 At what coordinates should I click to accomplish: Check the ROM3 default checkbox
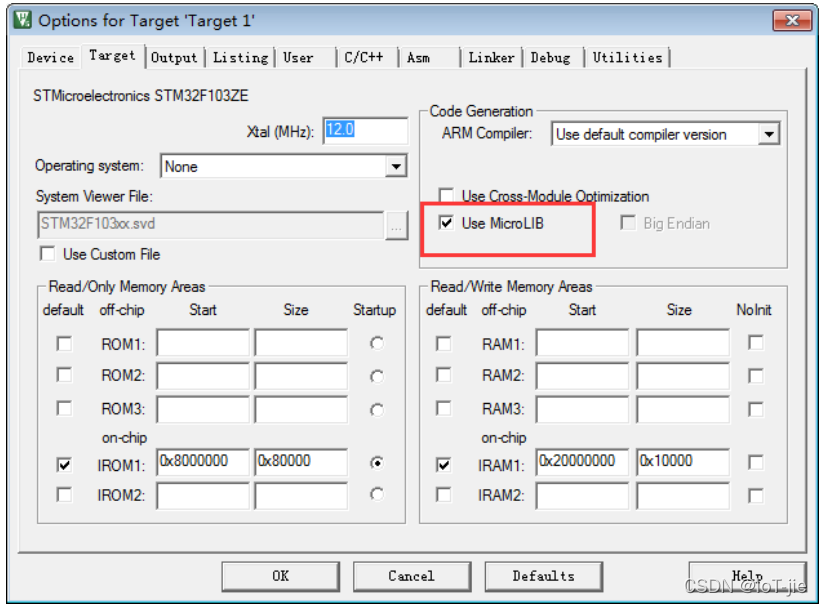point(64,408)
